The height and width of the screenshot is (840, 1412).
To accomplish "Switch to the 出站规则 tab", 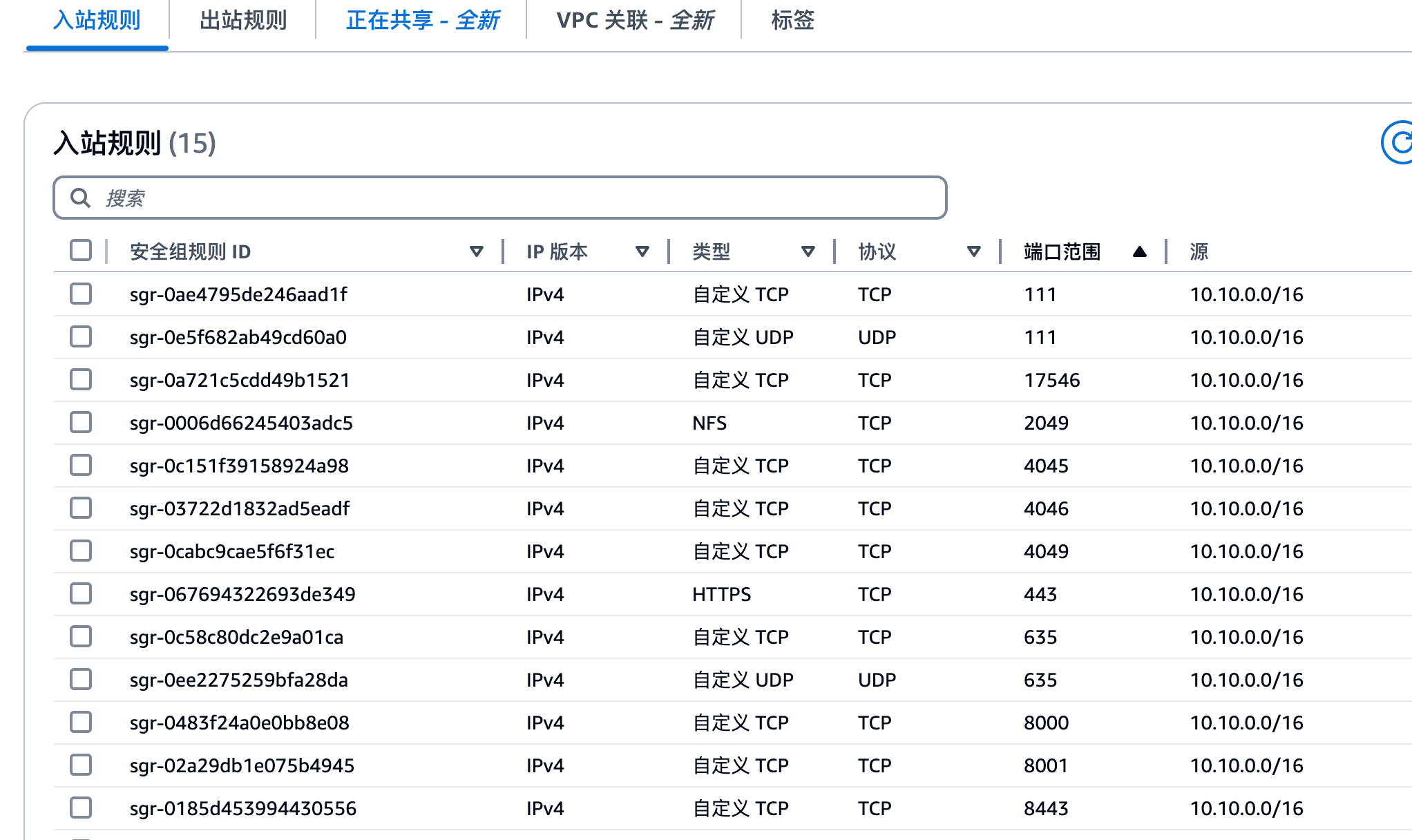I will click(242, 21).
